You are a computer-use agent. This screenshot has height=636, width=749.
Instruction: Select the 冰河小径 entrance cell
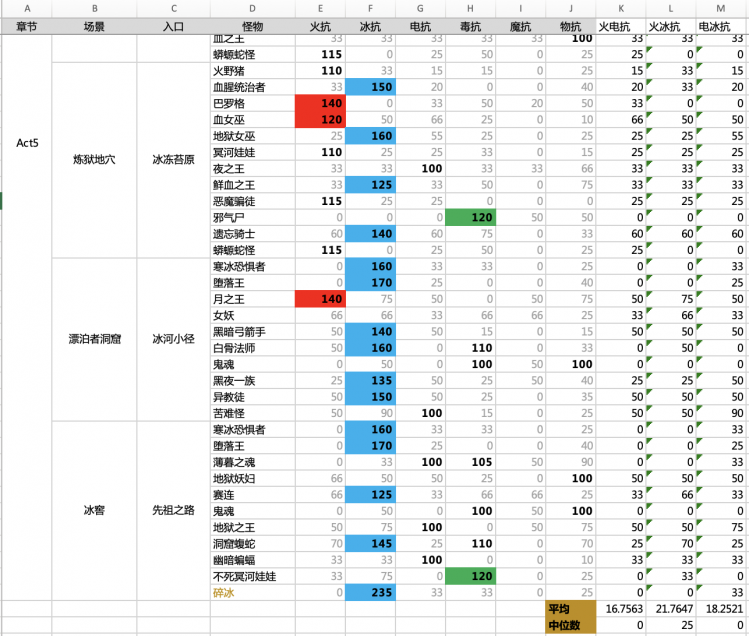point(173,339)
